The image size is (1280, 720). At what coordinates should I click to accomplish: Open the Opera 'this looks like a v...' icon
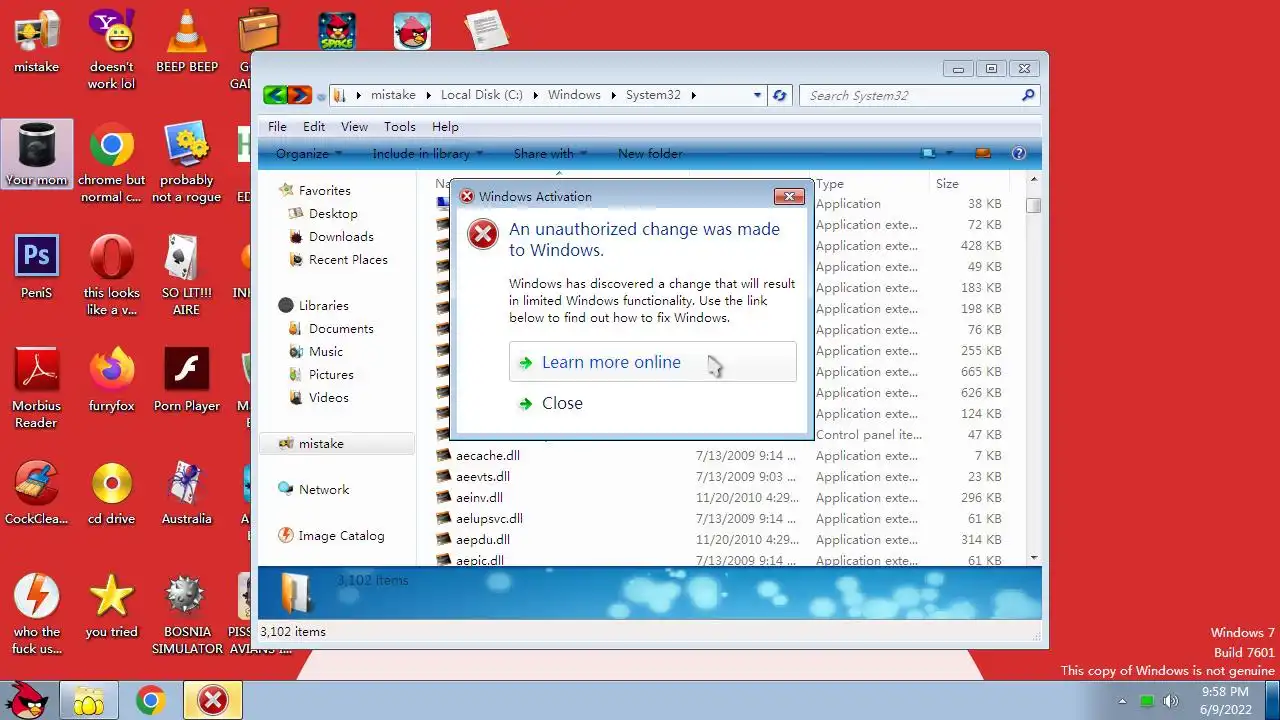coord(111,275)
